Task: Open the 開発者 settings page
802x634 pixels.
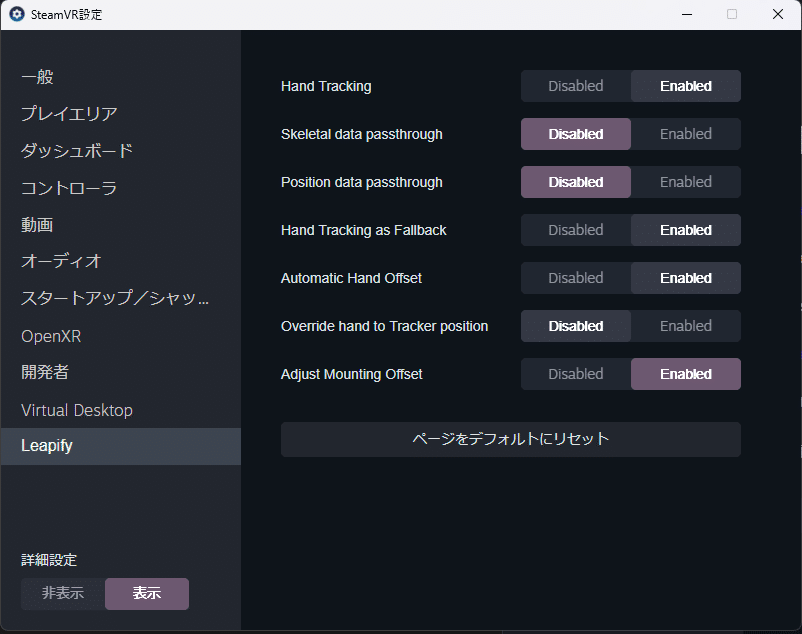Action: point(121,372)
